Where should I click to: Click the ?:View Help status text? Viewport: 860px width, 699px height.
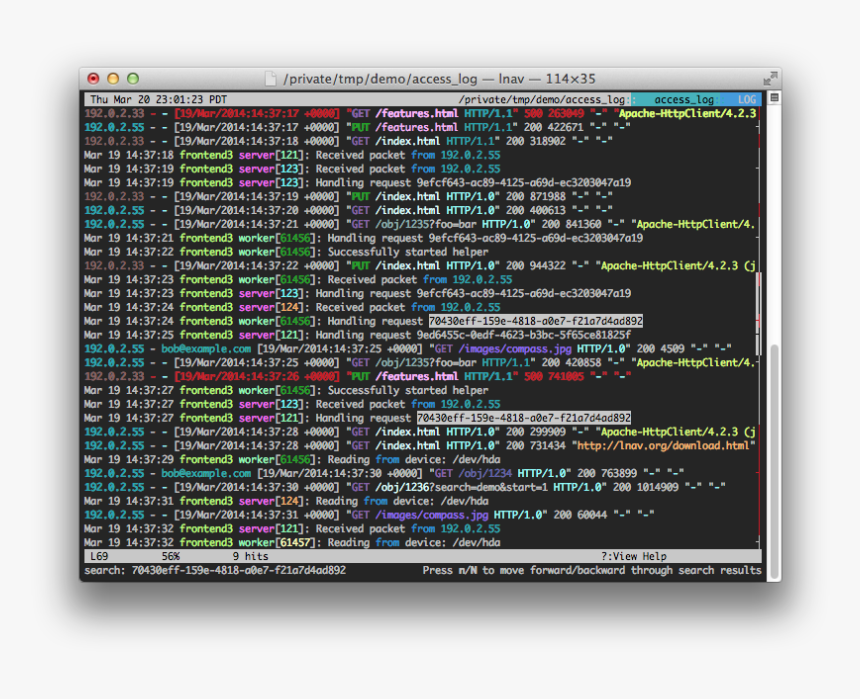coord(634,556)
